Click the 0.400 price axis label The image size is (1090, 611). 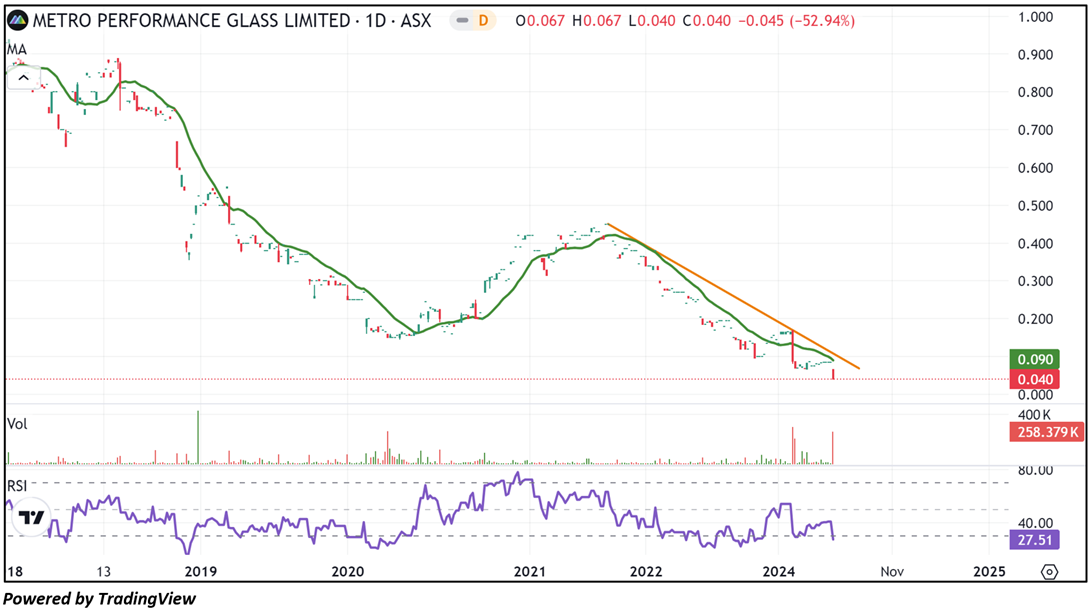[x=1035, y=243]
